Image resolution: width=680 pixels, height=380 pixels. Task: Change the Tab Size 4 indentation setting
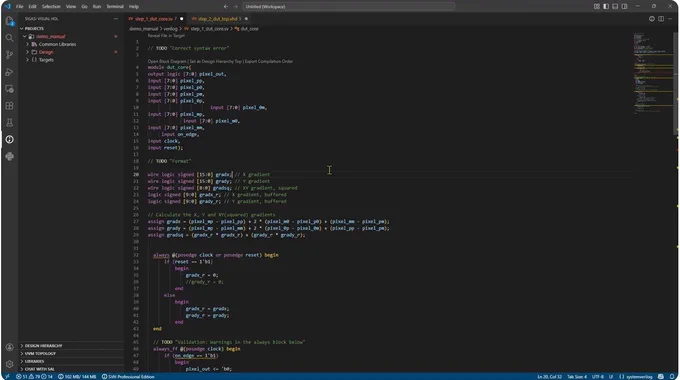pos(577,377)
